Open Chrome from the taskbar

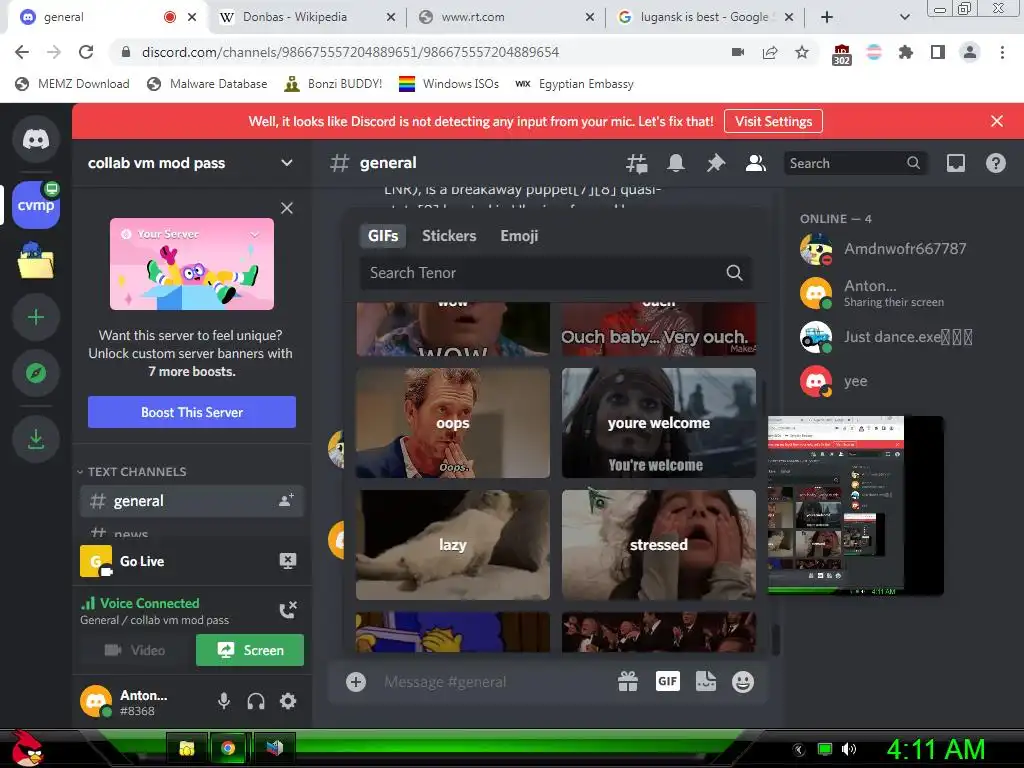click(x=228, y=748)
